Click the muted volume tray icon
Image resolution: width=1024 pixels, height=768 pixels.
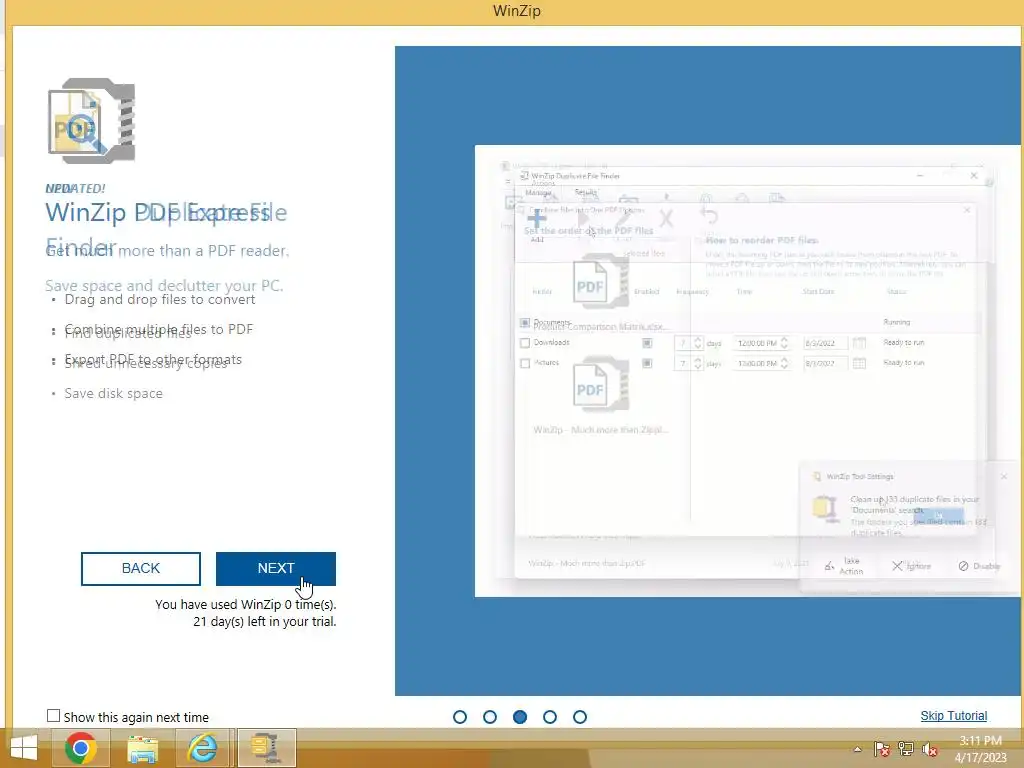pyautogui.click(x=929, y=749)
